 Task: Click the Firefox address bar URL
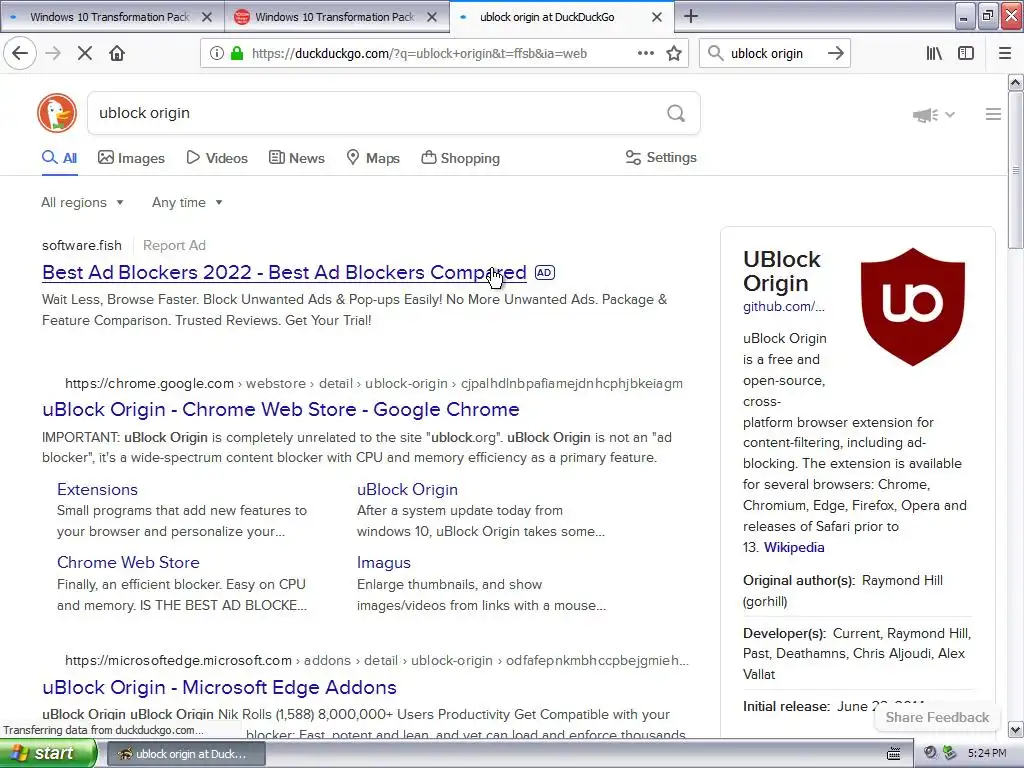419,54
